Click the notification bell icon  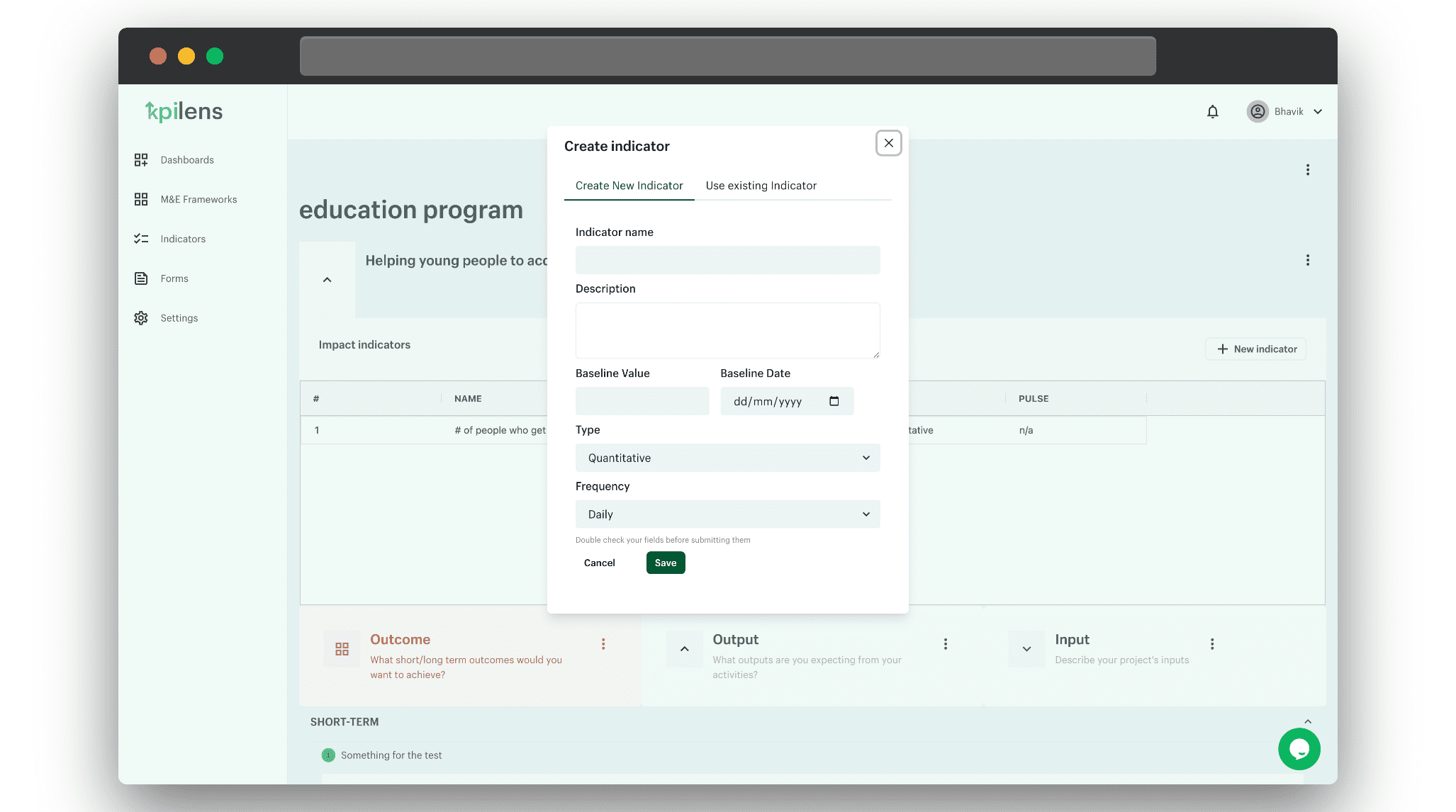pyautogui.click(x=1212, y=112)
